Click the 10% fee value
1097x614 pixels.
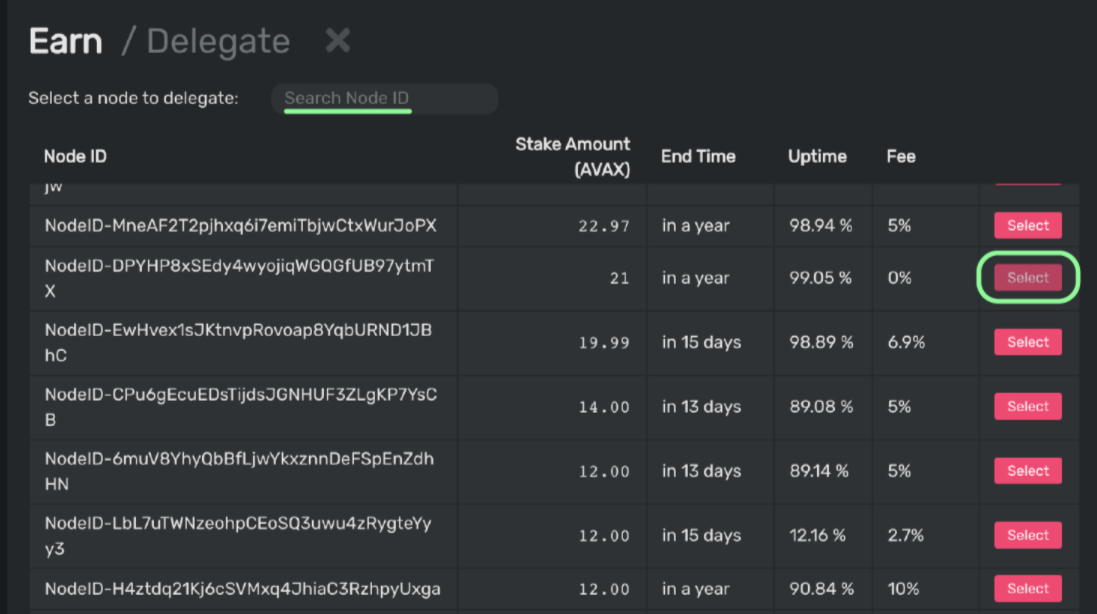[903, 589]
